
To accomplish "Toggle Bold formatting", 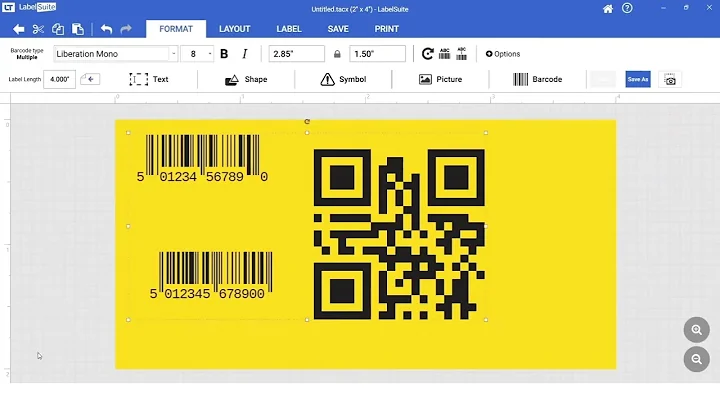I will coord(224,54).
